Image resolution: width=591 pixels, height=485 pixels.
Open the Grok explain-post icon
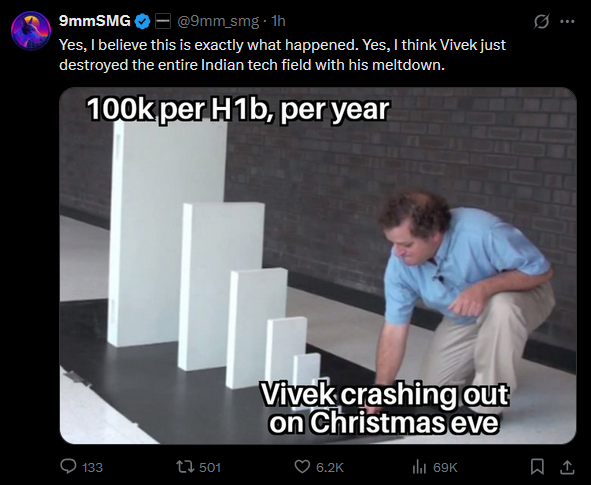(x=541, y=21)
